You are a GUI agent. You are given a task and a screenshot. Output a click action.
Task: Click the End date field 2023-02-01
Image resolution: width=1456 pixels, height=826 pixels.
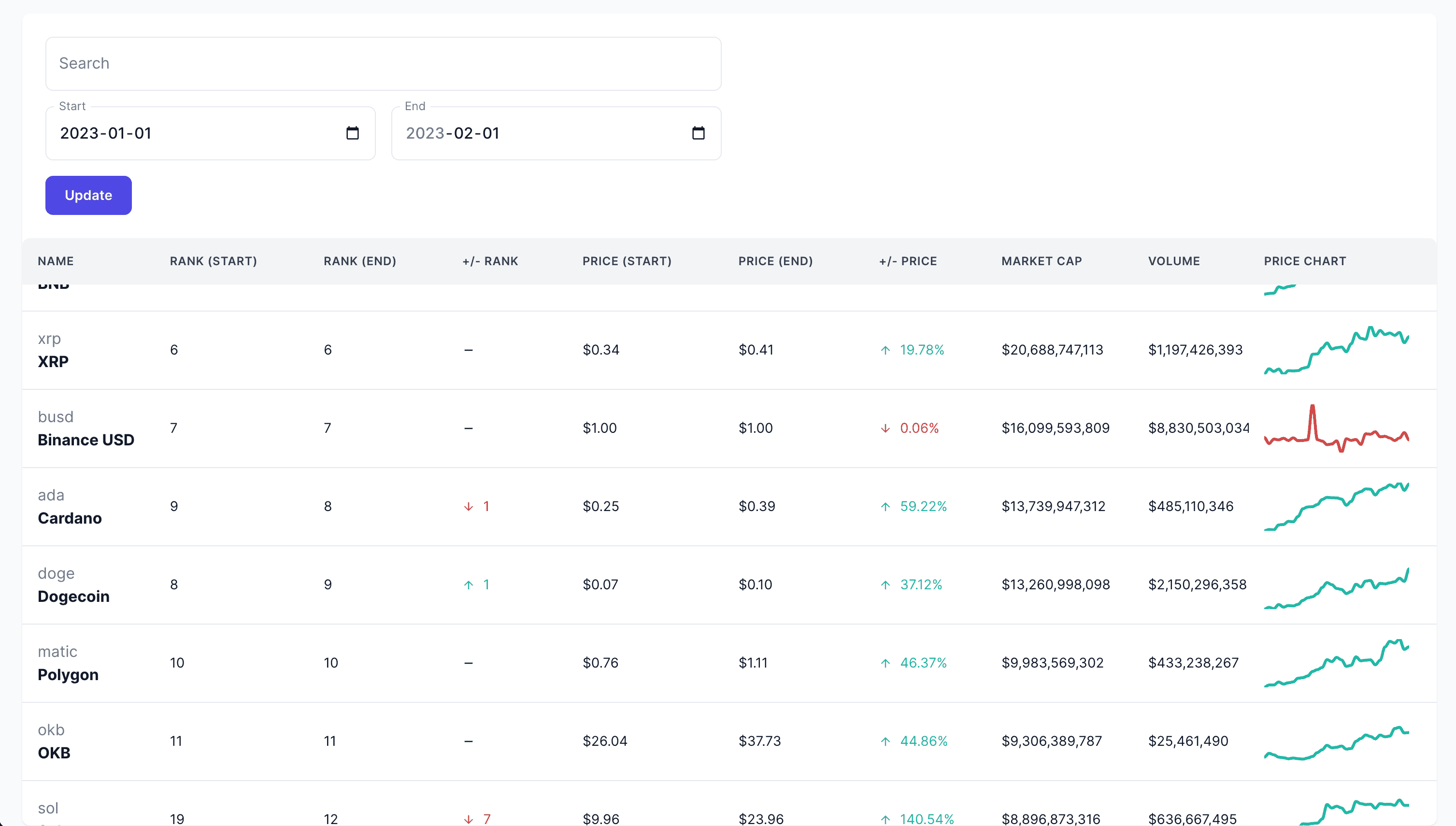tap(557, 133)
